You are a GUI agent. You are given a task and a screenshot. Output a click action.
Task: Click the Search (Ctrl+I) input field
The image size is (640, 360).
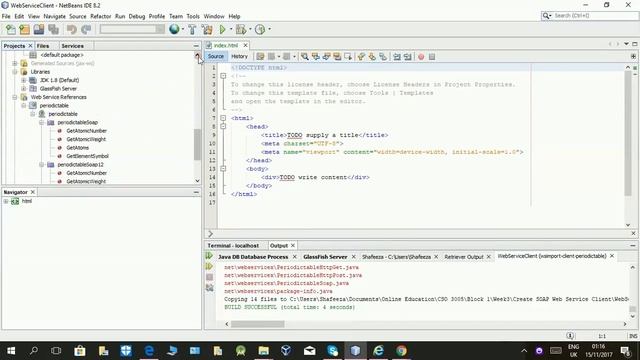pyautogui.click(x=594, y=16)
